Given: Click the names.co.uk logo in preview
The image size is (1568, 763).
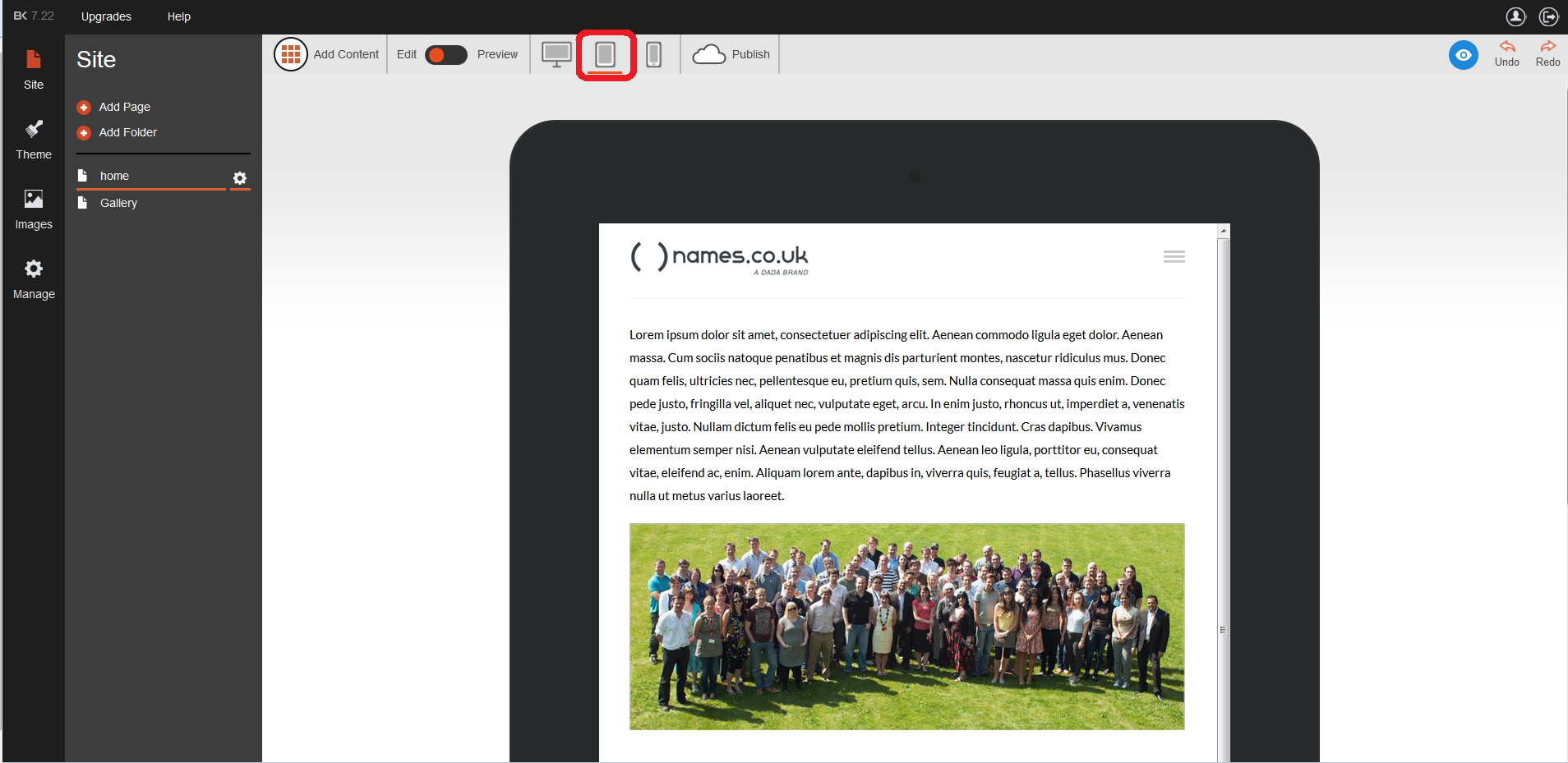Looking at the screenshot, I should pos(720,259).
